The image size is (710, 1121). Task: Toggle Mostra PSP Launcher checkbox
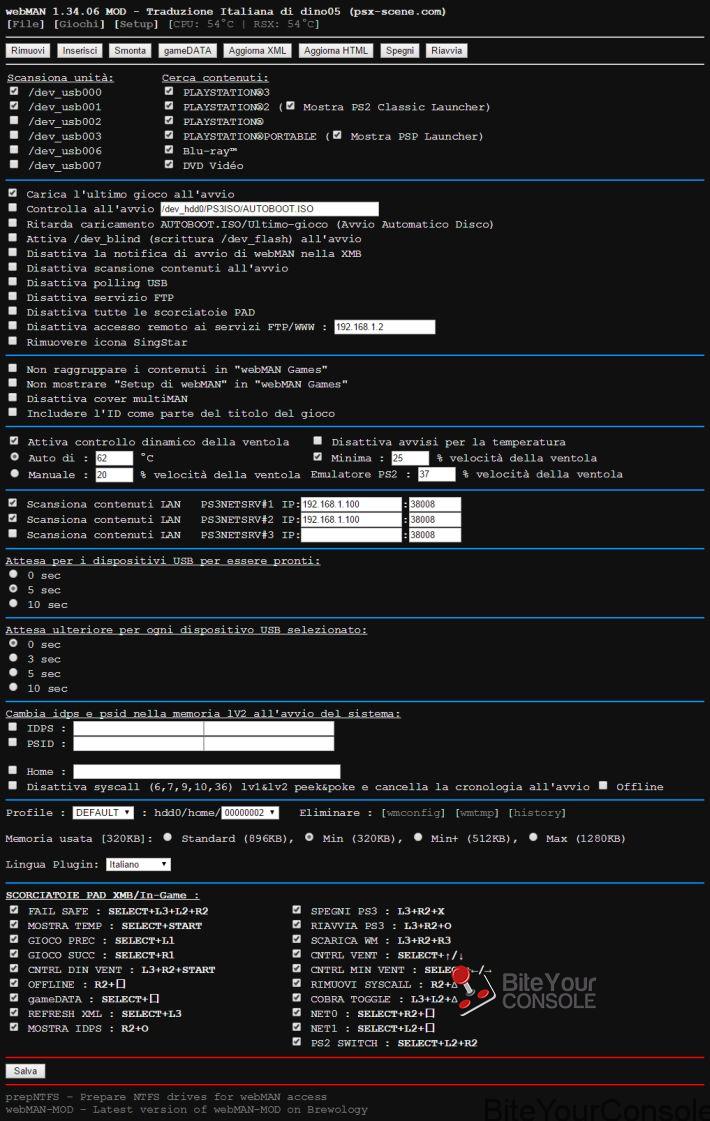[x=337, y=134]
